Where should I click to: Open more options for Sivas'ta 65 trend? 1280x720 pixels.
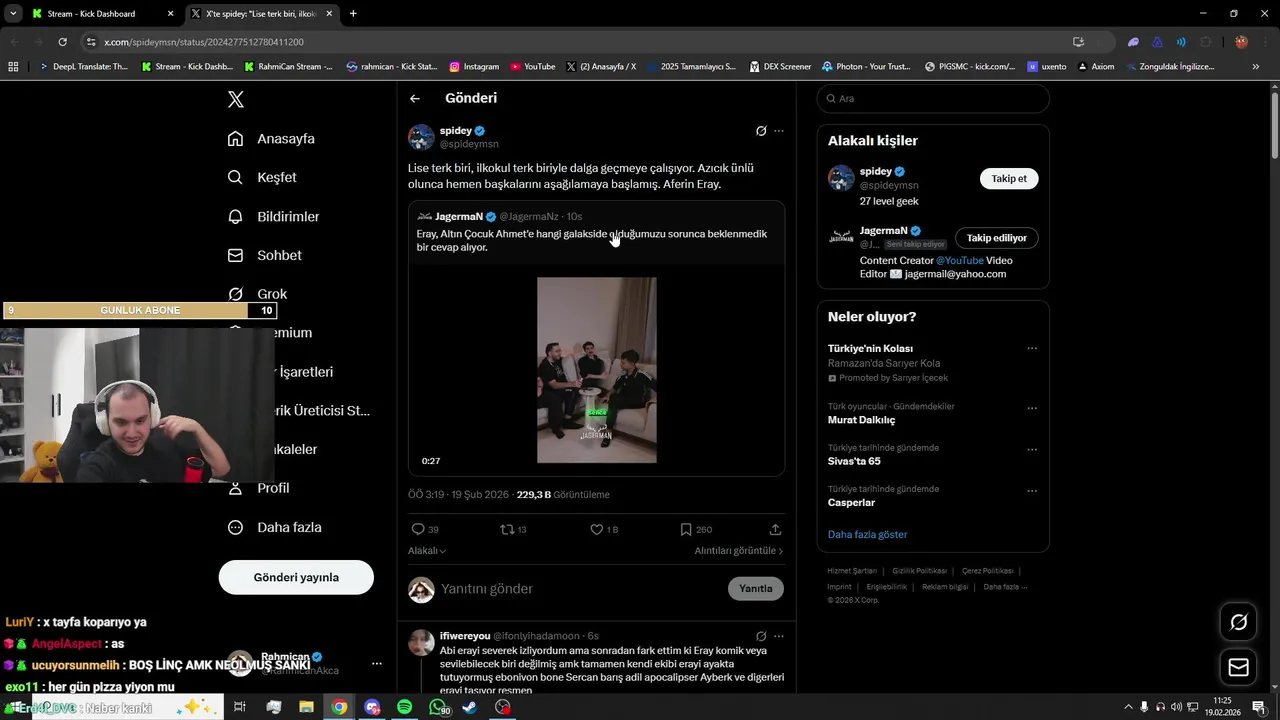coord(1032,449)
